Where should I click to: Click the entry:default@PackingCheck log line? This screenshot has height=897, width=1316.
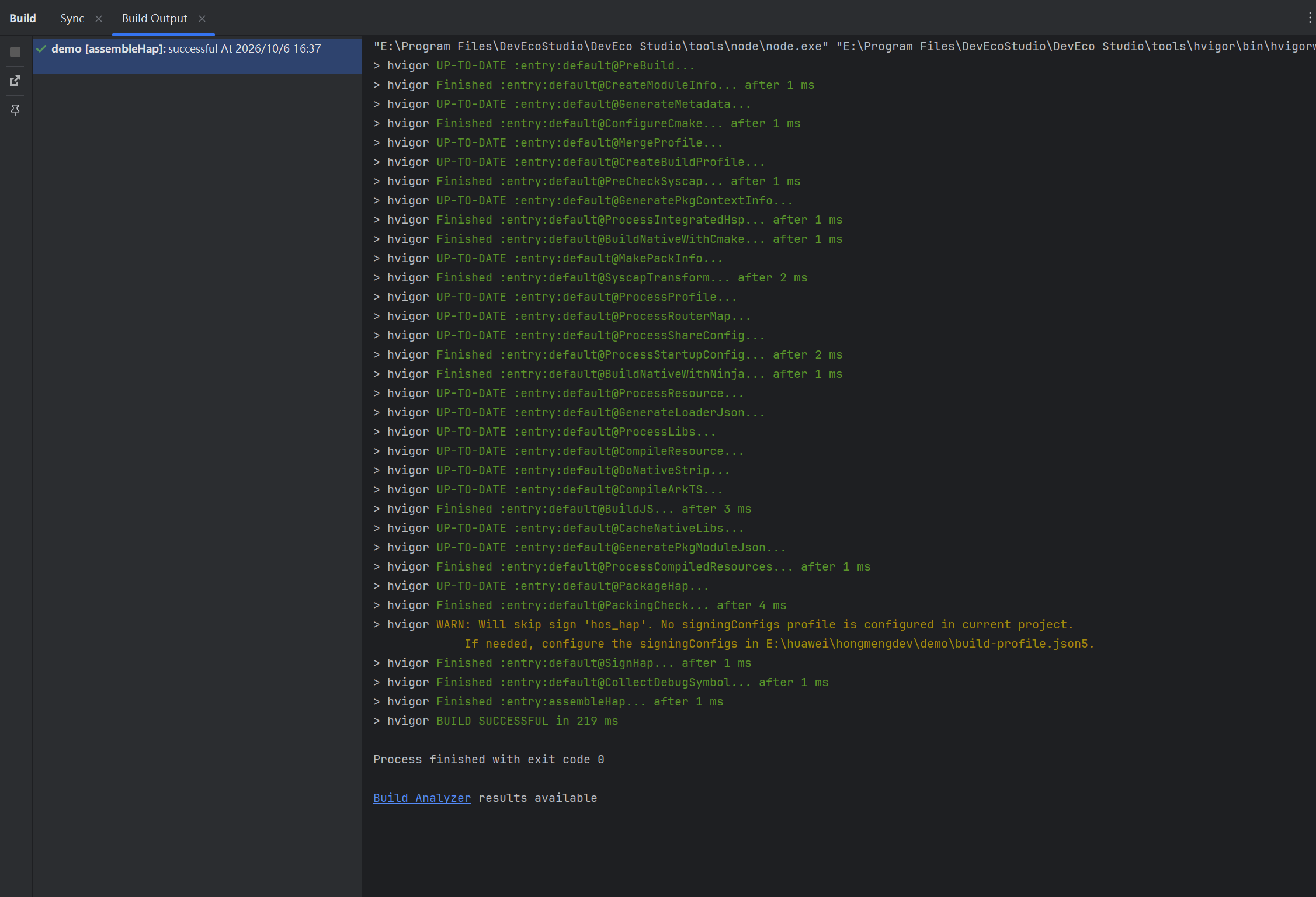(579, 605)
